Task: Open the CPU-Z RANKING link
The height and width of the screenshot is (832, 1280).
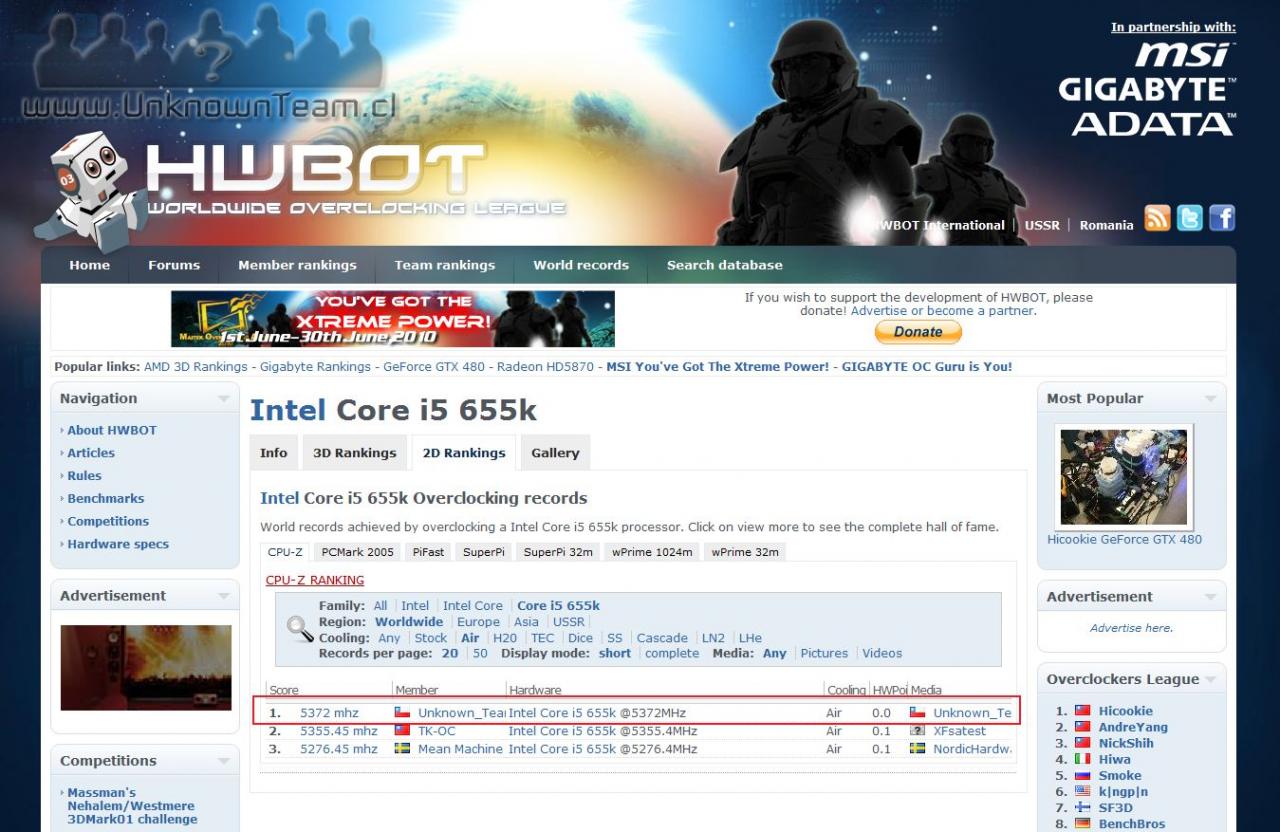Action: tap(315, 580)
